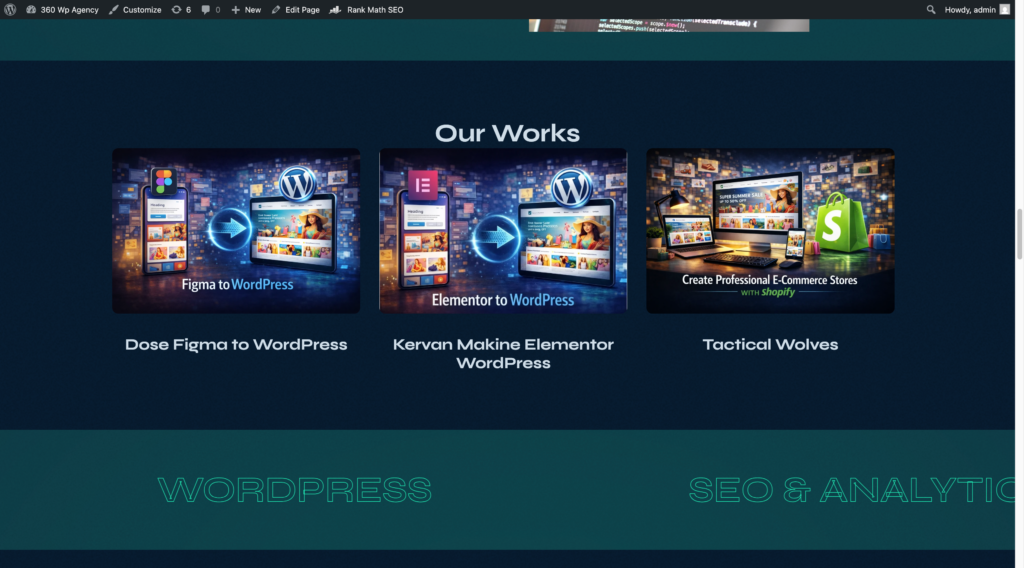Screen dimensions: 1024x568
Task: Click Customize in the admin bar
Action: coord(135,10)
